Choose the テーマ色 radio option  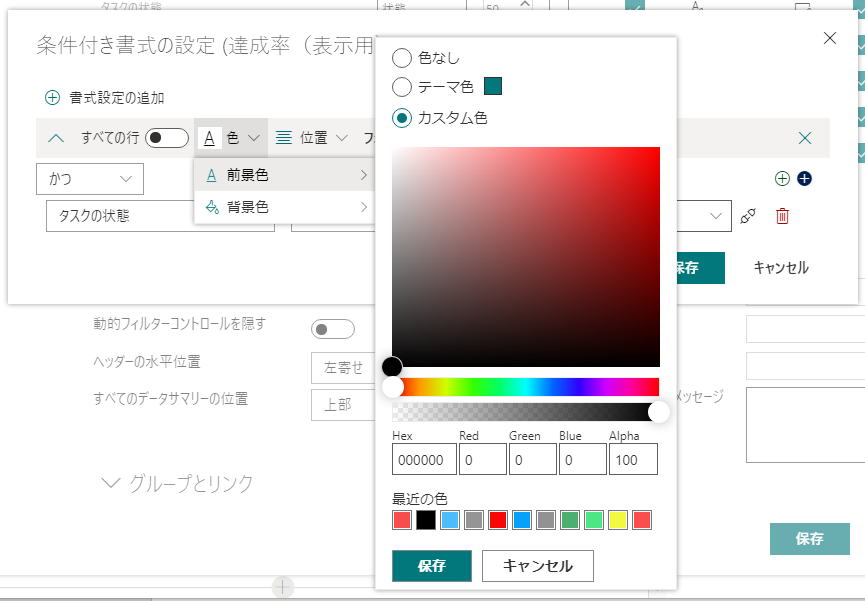[x=402, y=87]
